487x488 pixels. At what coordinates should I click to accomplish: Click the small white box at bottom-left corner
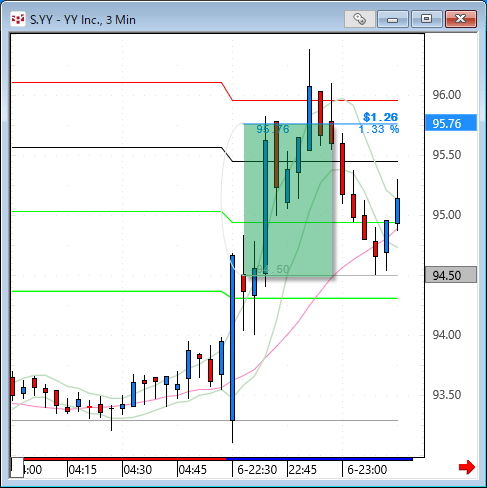[17, 468]
